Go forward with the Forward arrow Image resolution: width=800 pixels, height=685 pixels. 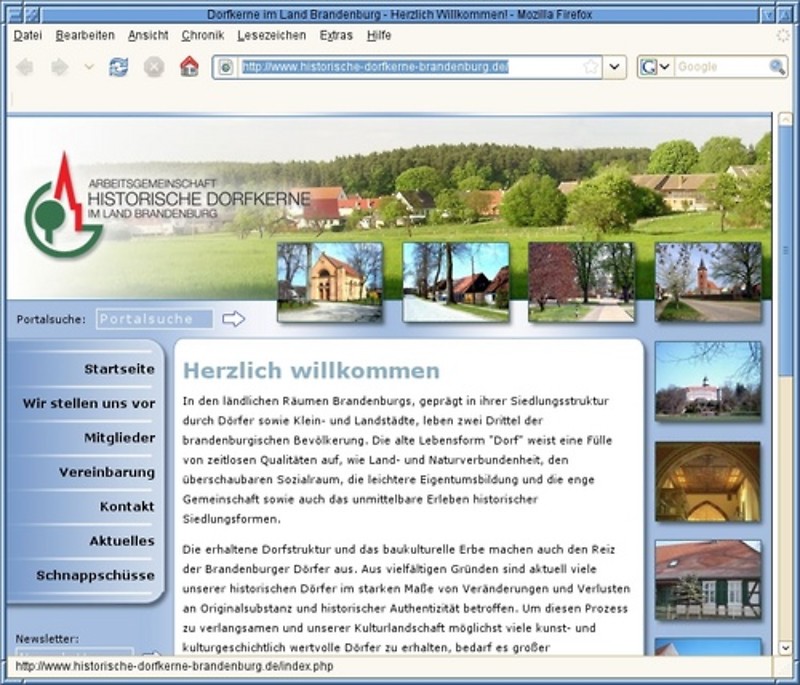coord(60,67)
